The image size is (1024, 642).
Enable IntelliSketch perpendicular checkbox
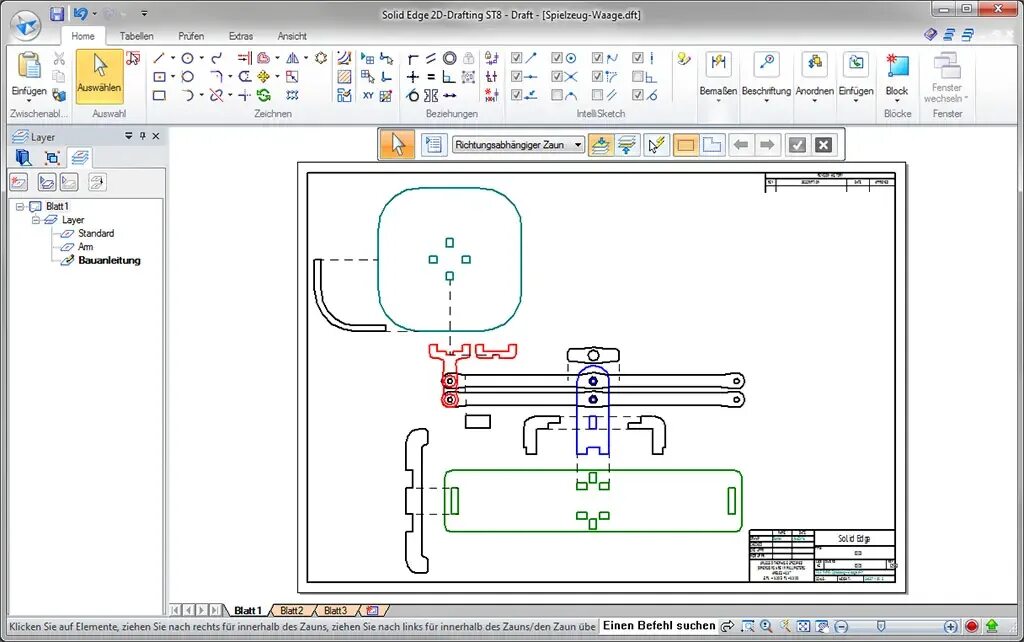coord(637,77)
